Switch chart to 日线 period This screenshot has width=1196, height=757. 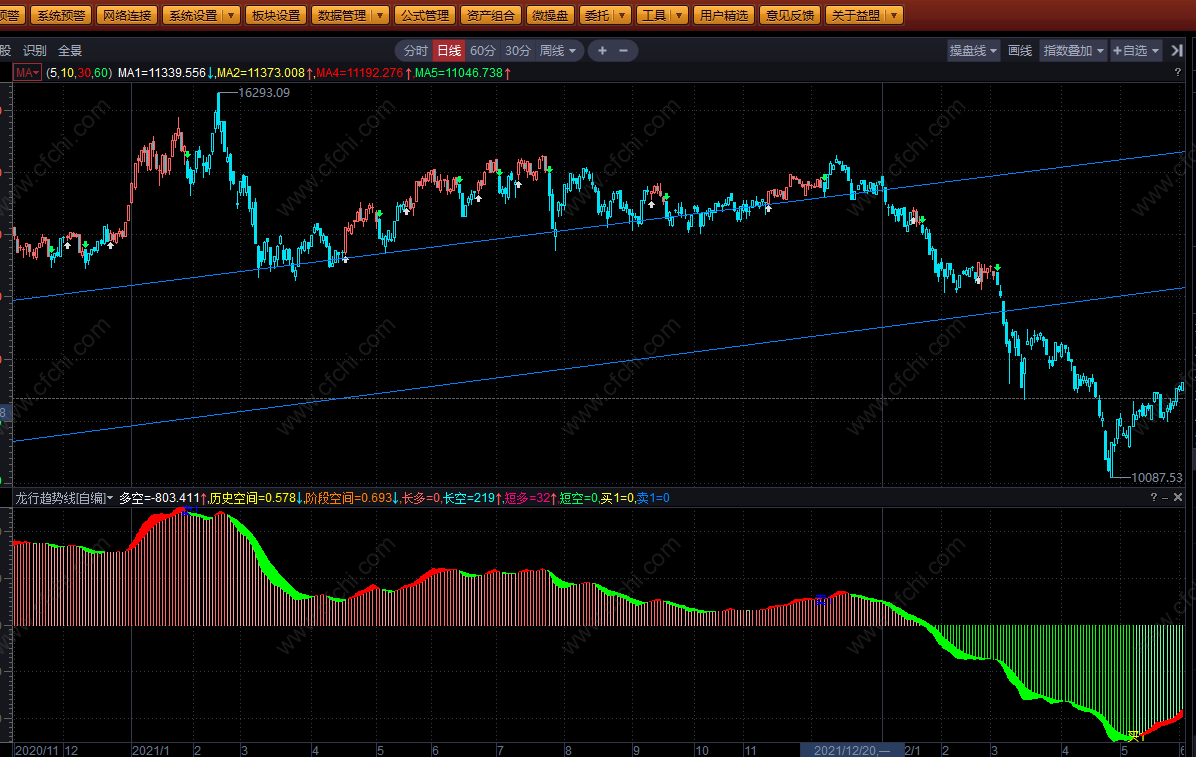(449, 50)
